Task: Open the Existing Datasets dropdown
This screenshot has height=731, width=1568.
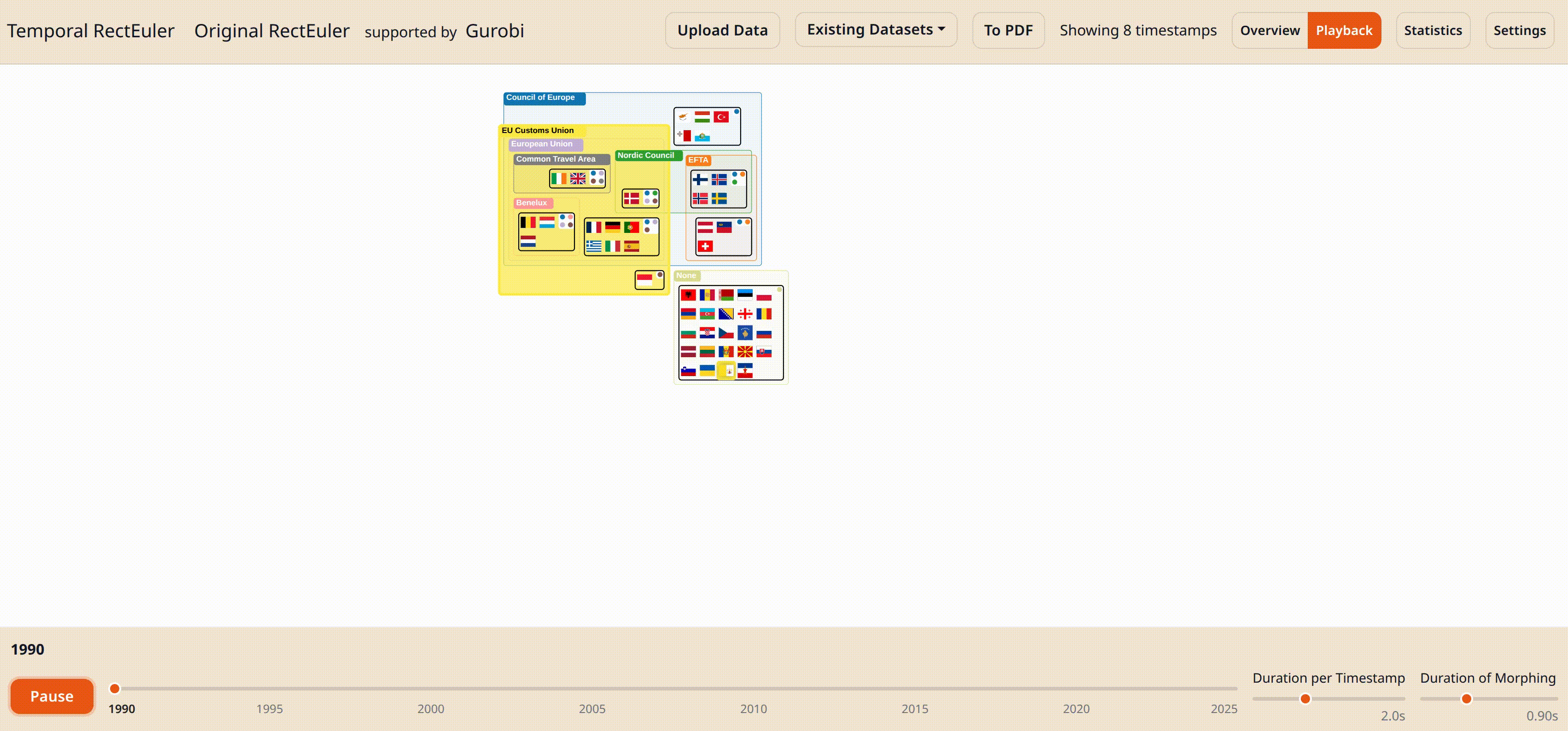Action: (x=875, y=30)
